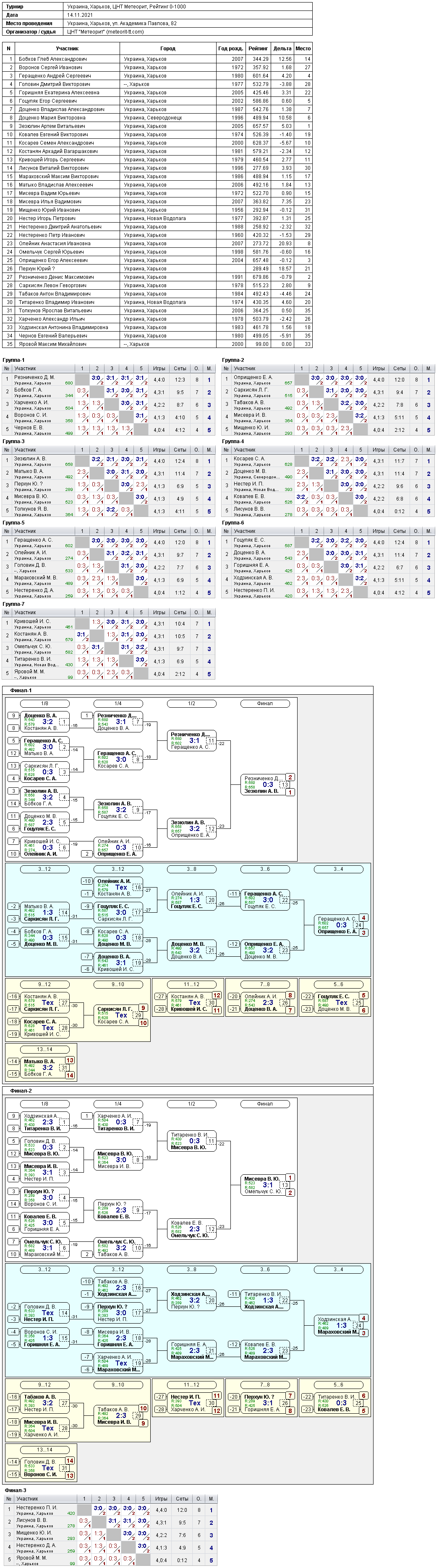Viewport: 439px width, 1568px height.
Task: Click the Рейтинг column header in participants table
Action: (258, 48)
